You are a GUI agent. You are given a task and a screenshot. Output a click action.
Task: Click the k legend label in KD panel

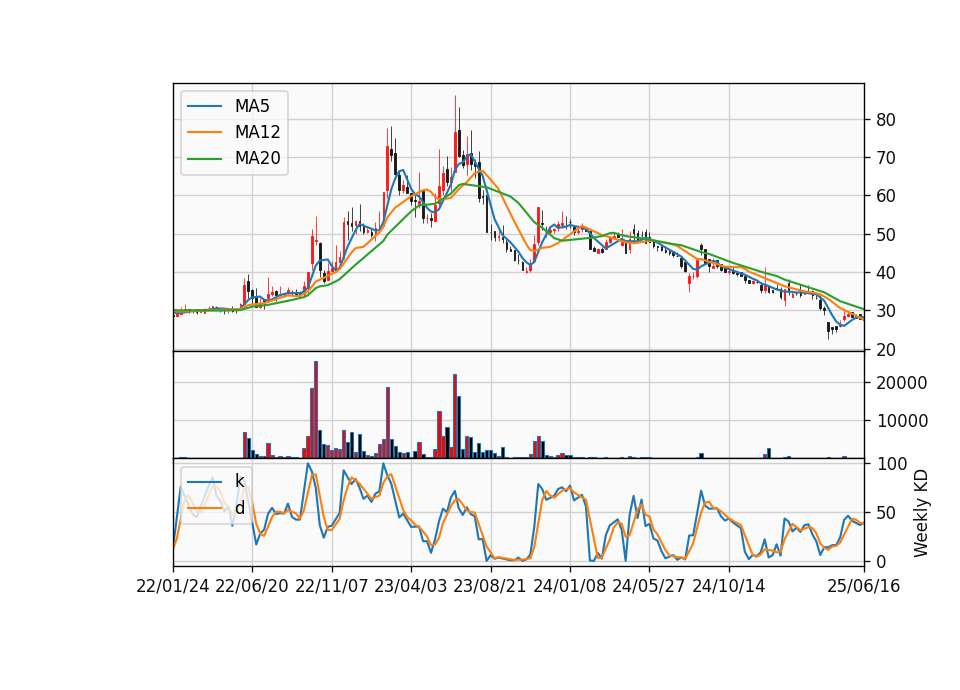[x=239, y=481]
